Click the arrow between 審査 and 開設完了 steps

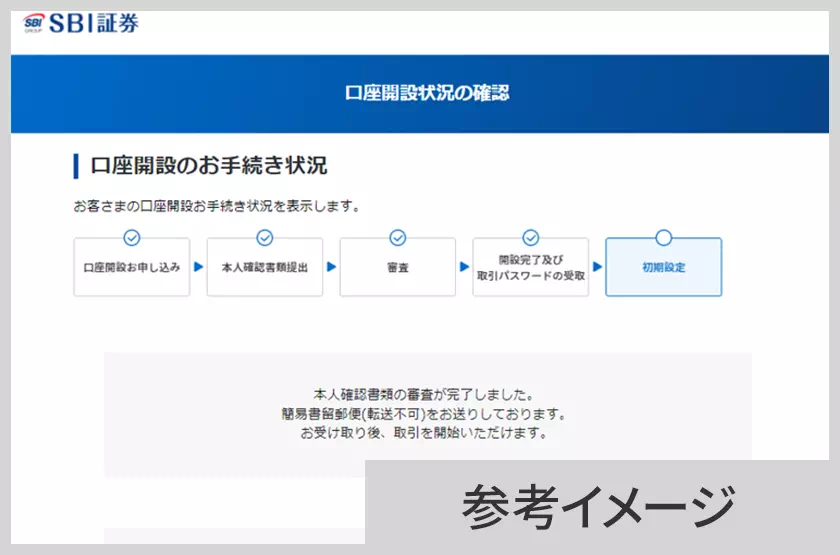click(464, 267)
